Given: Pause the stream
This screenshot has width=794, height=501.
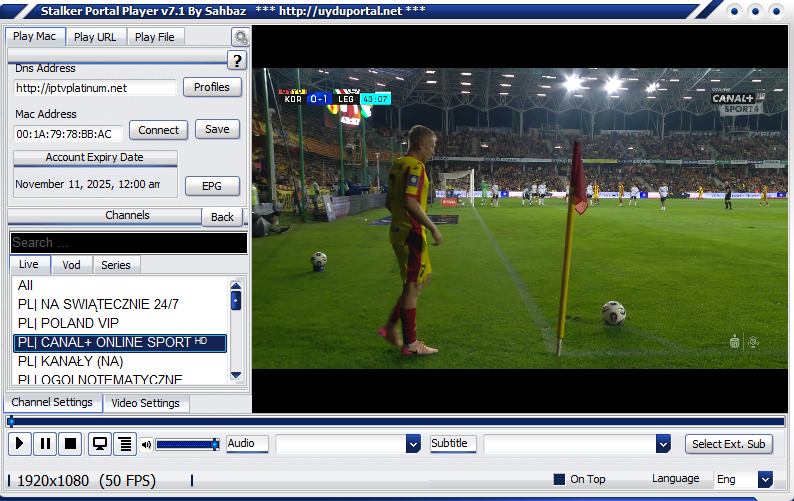Looking at the screenshot, I should pos(45,444).
